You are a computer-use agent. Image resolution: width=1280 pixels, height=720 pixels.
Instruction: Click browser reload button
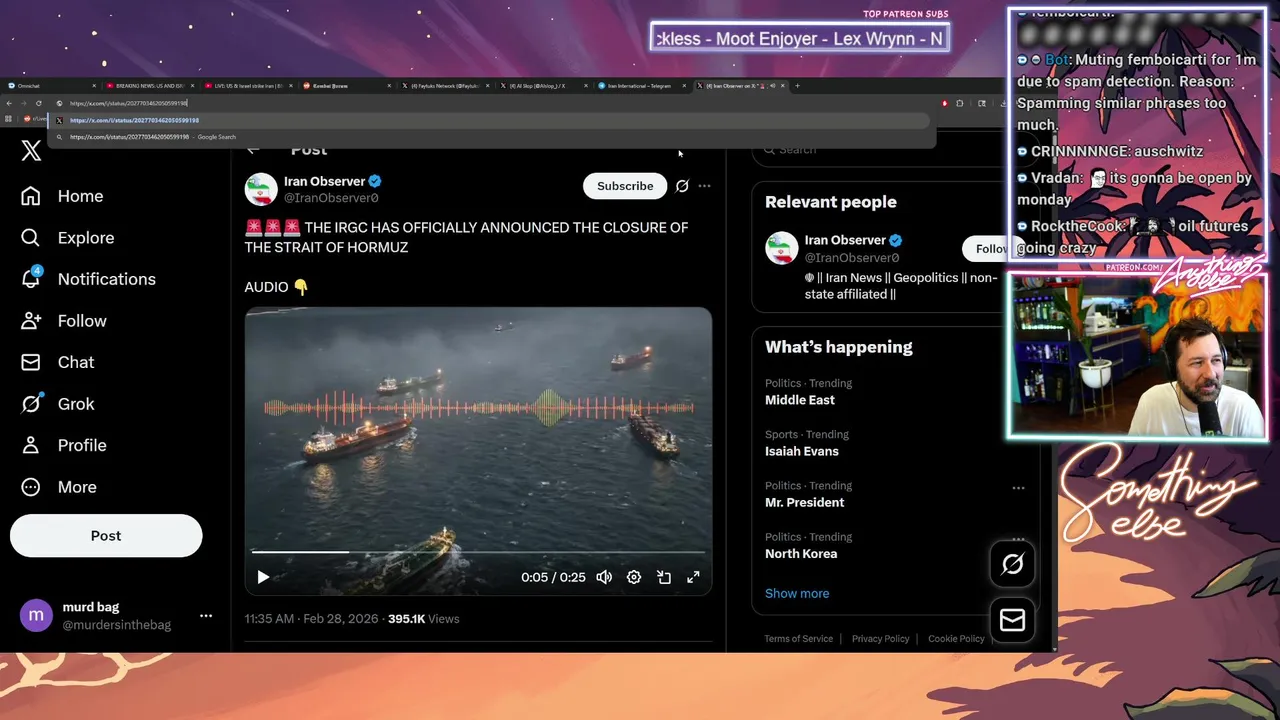(39, 103)
